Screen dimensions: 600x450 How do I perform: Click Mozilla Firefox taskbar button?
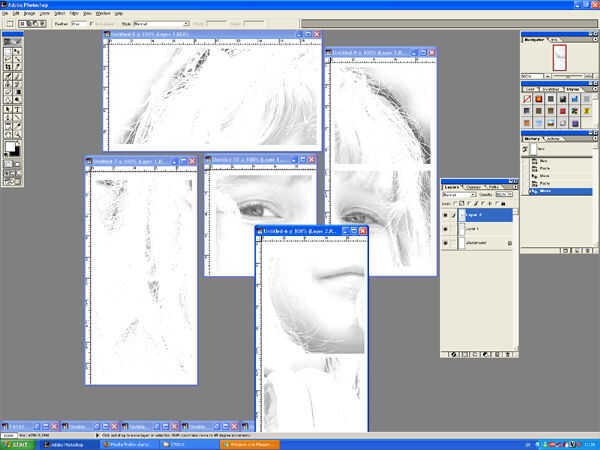point(129,445)
